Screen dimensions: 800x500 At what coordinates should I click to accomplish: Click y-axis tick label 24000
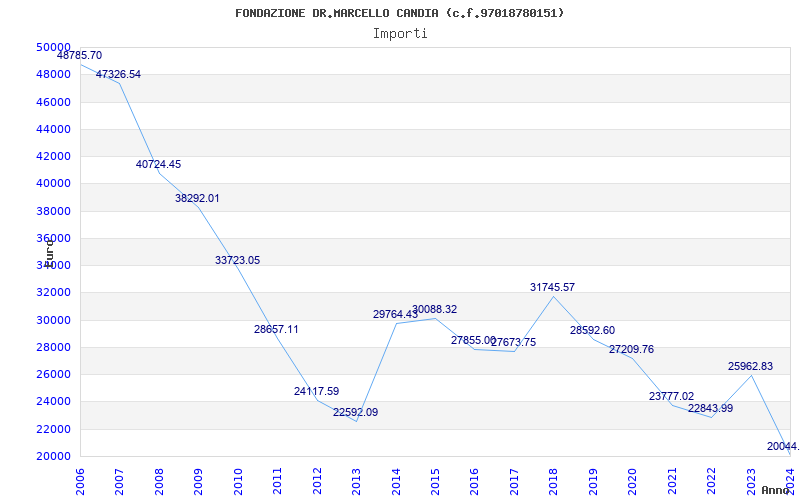point(53,402)
